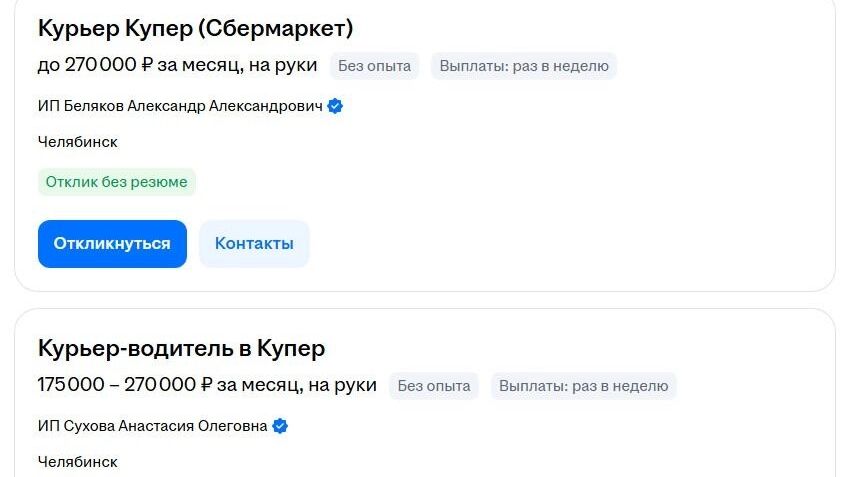Click Выплаты: раз в неделю in first vacancy
Viewport: 845px width, 477px height.
pos(524,66)
